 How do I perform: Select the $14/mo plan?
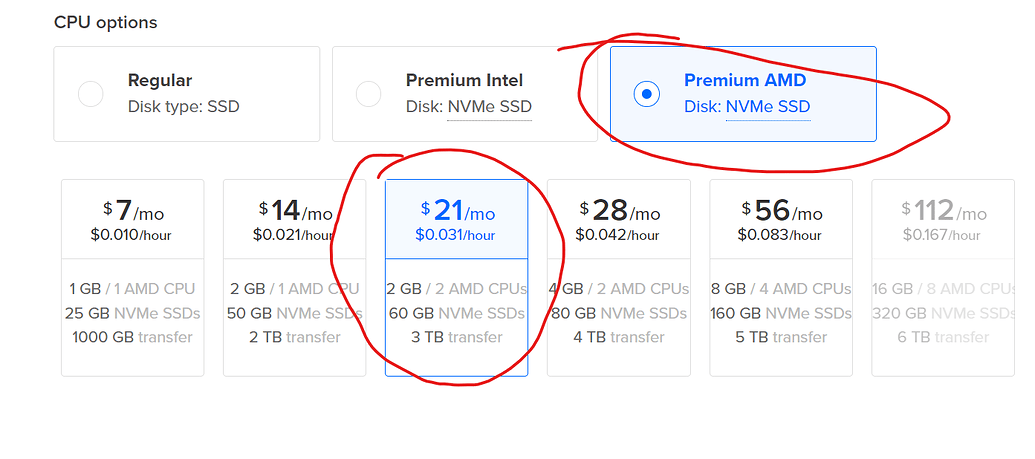[295, 222]
